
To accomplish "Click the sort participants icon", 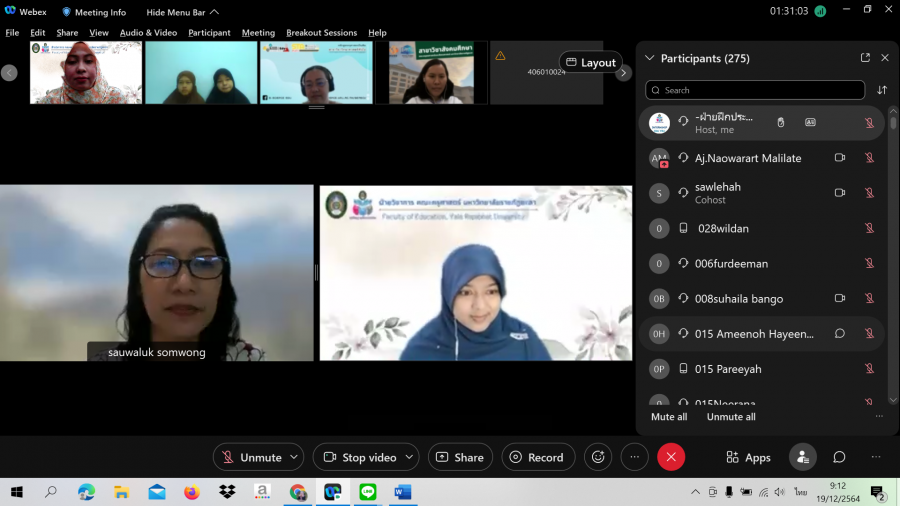I will click(x=882, y=90).
